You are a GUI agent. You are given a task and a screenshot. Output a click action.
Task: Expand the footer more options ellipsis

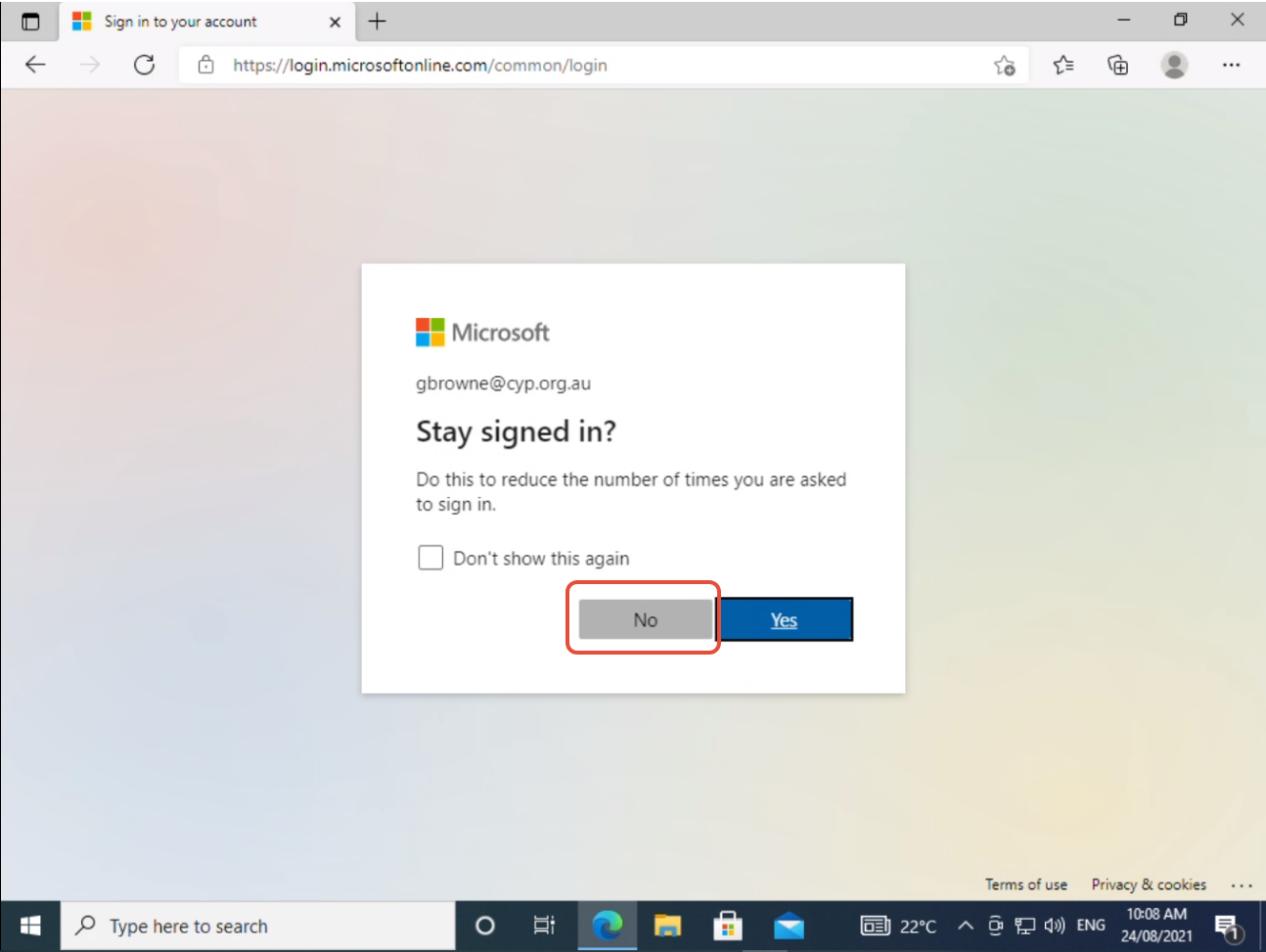(x=1242, y=884)
